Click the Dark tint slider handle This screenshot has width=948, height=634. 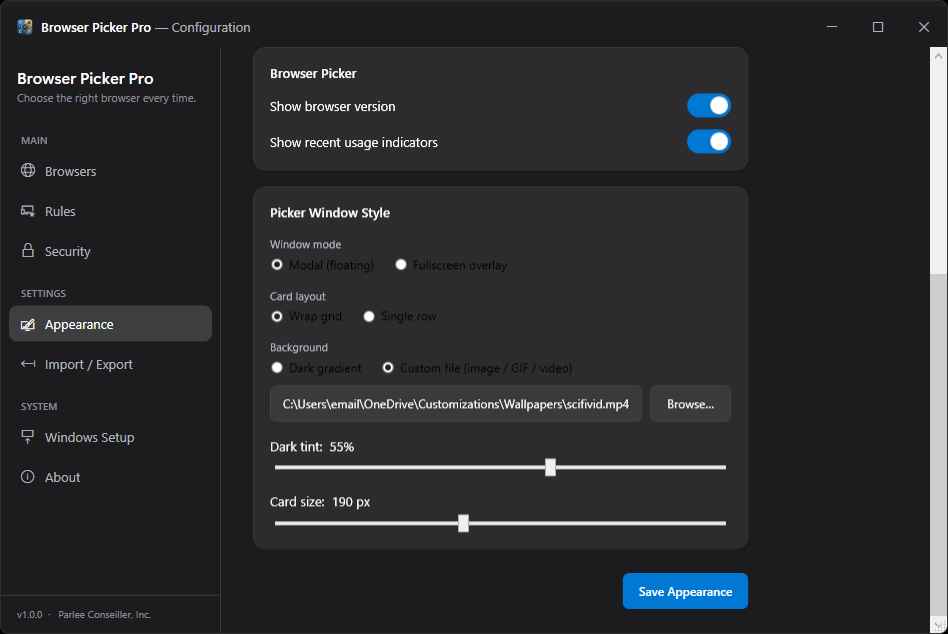point(550,467)
